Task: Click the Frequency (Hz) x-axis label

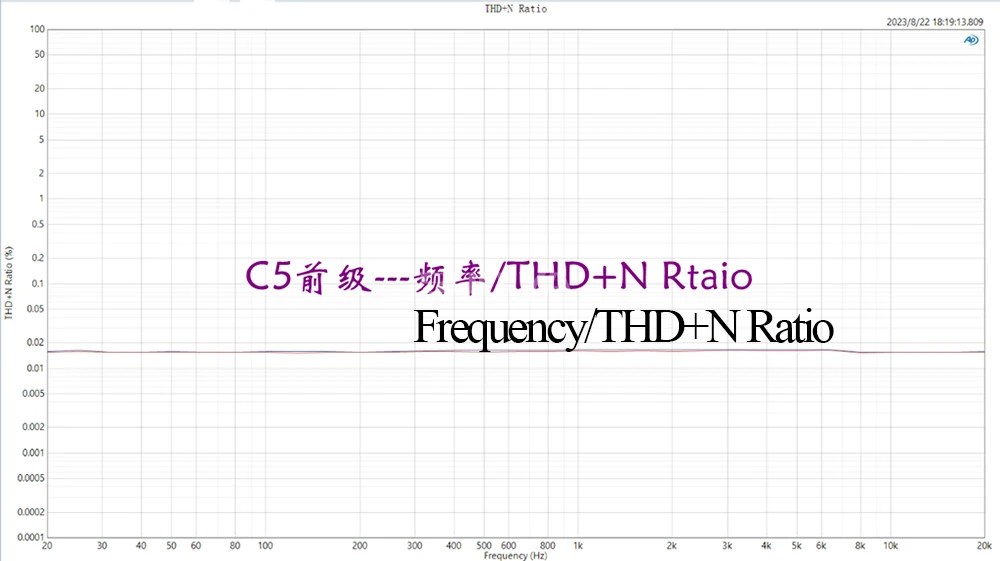Action: pyautogui.click(x=515, y=555)
